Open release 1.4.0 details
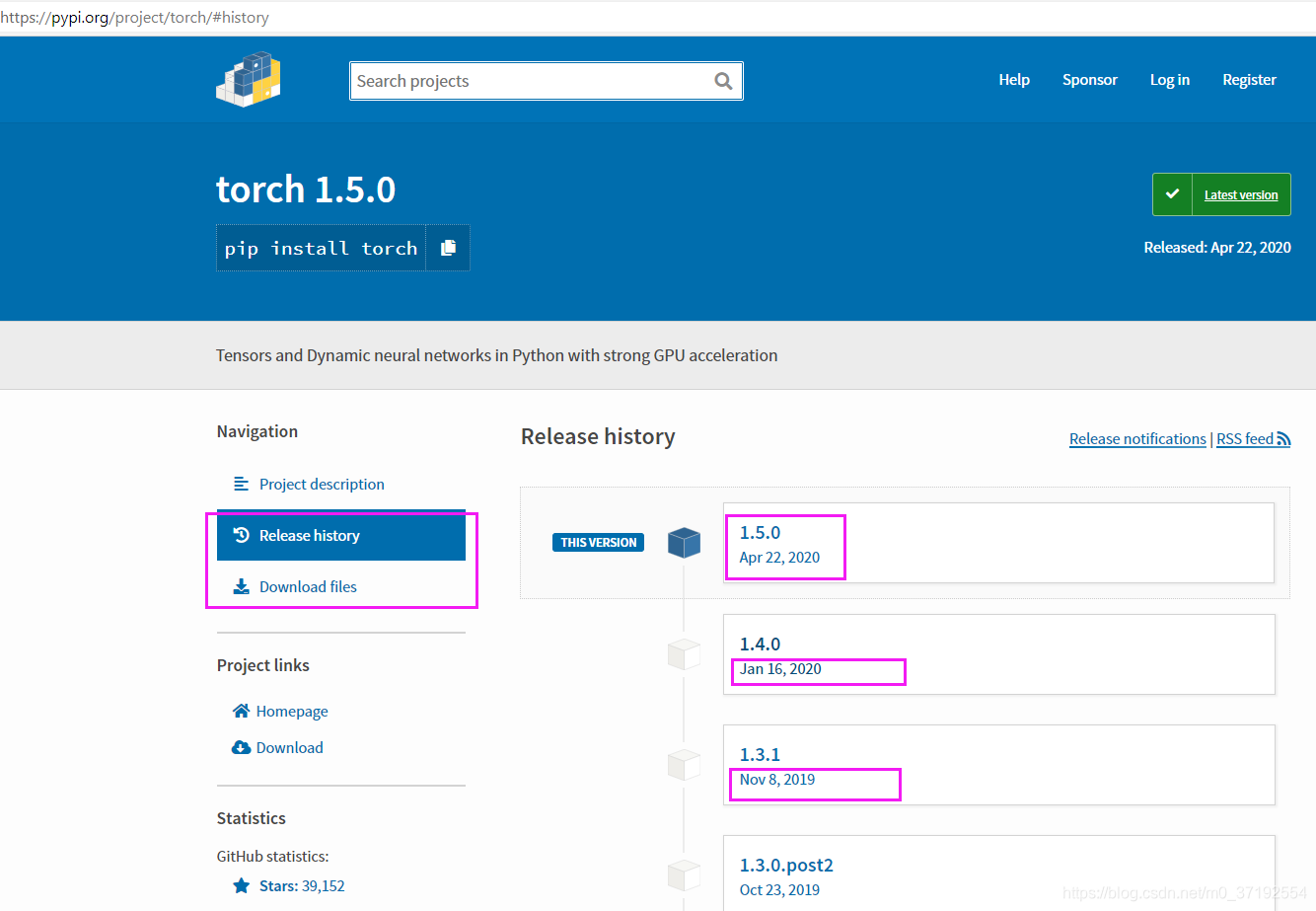Image resolution: width=1316 pixels, height=911 pixels. pyautogui.click(x=760, y=643)
